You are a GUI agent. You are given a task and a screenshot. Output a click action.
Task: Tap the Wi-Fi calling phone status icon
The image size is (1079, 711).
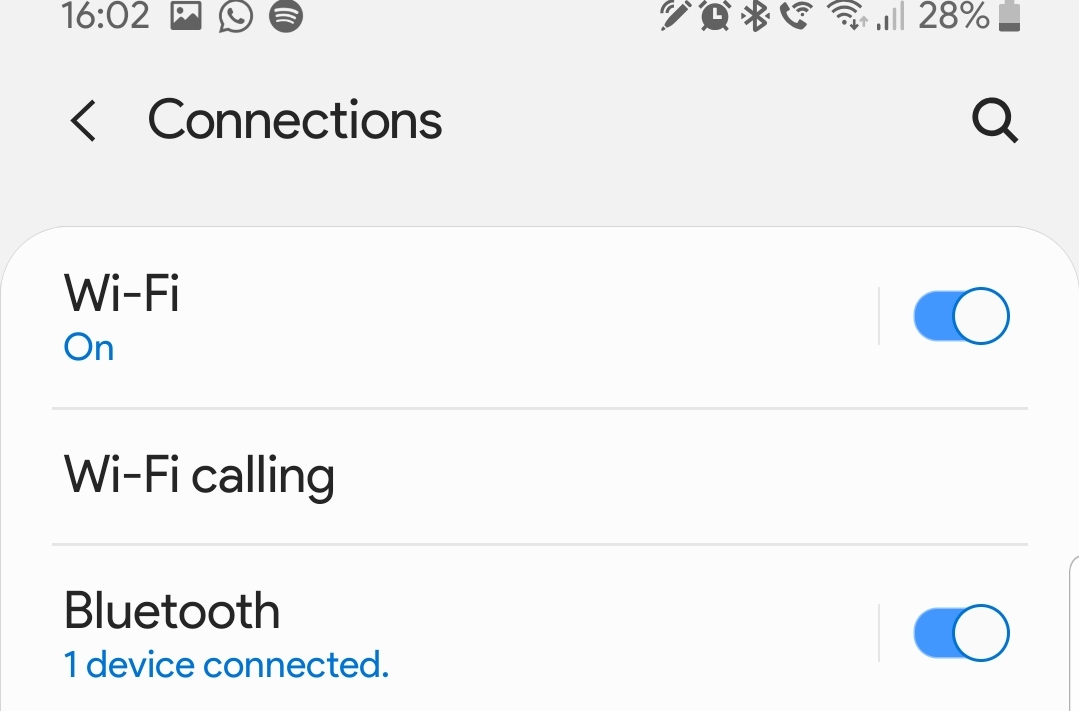pos(795,16)
